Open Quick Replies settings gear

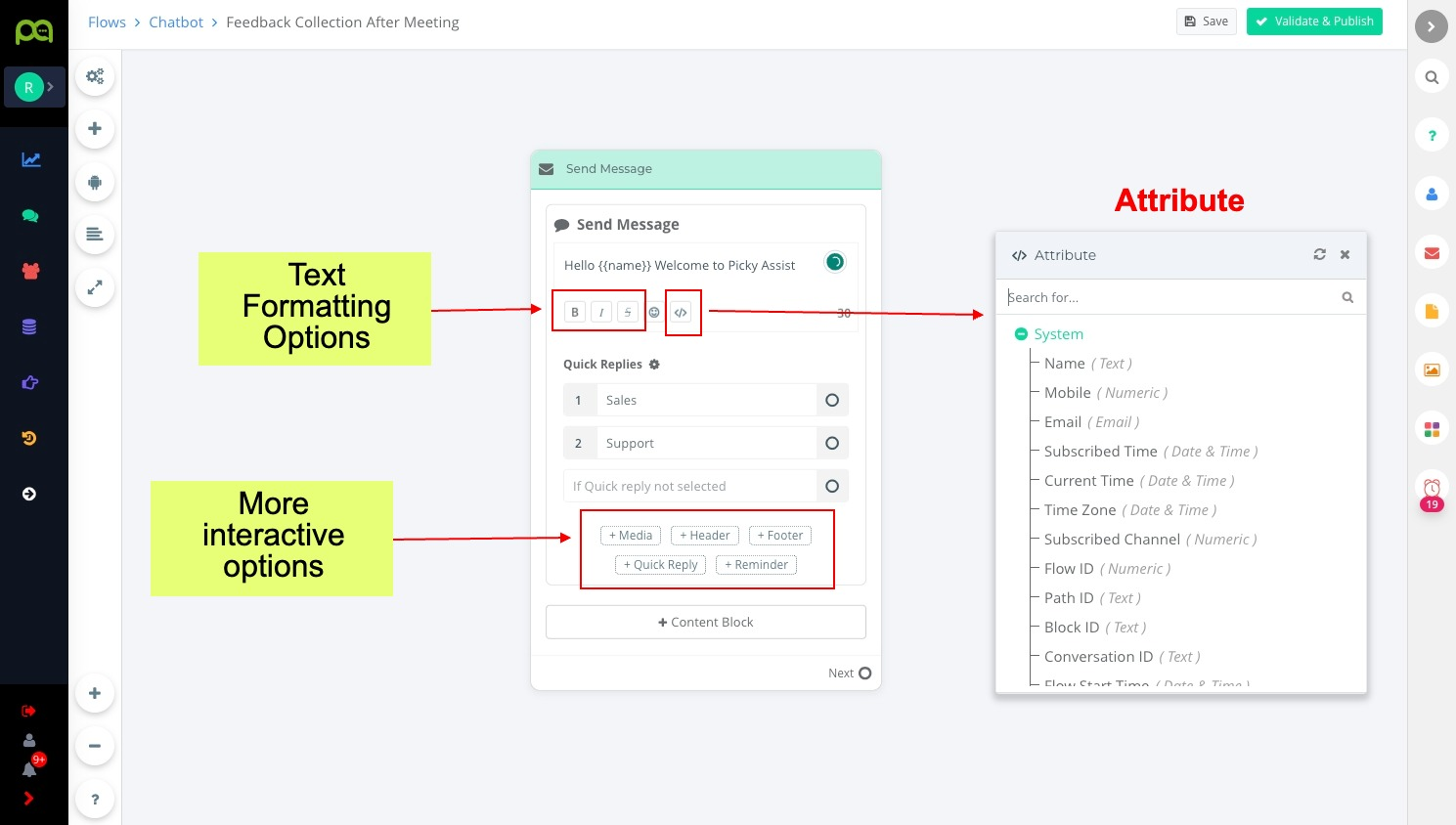tap(654, 365)
